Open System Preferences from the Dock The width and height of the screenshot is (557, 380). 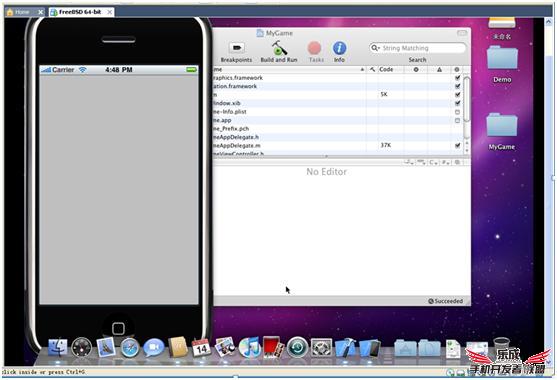pyautogui.click(x=321, y=347)
